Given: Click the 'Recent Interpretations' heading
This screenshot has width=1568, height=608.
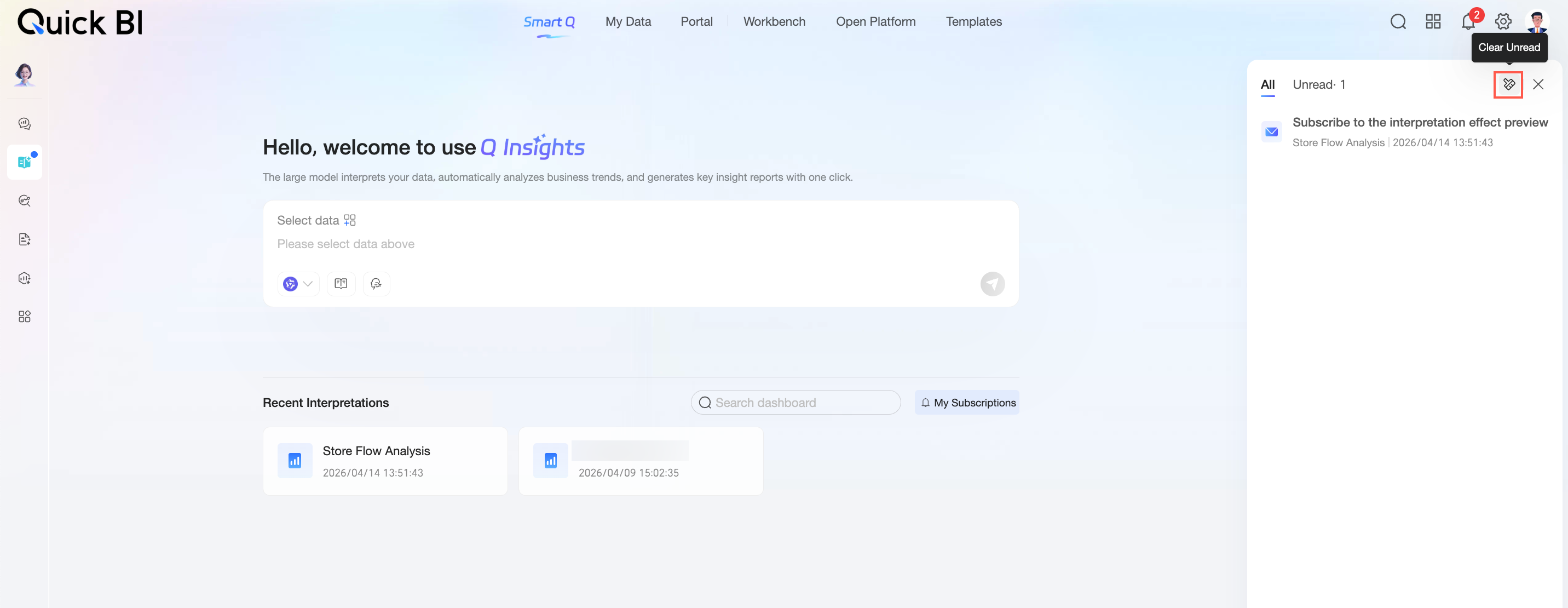Looking at the screenshot, I should point(326,403).
